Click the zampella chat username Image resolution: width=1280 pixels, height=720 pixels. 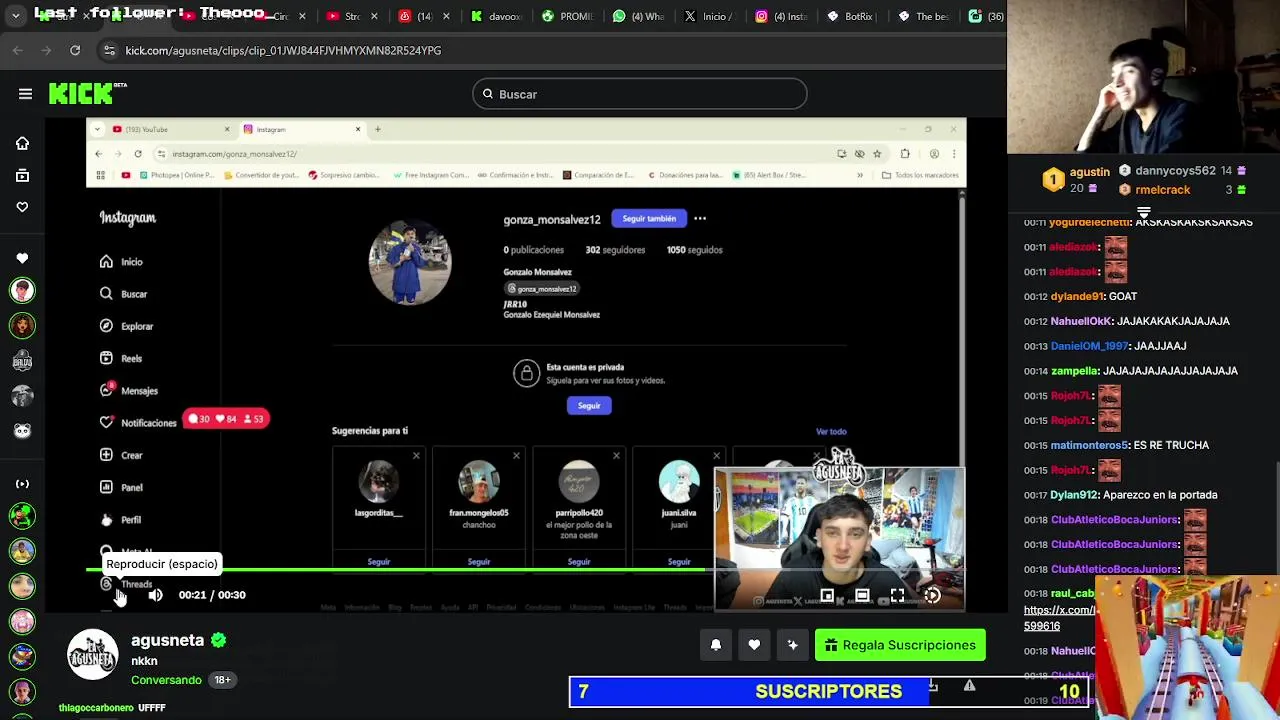(1075, 371)
